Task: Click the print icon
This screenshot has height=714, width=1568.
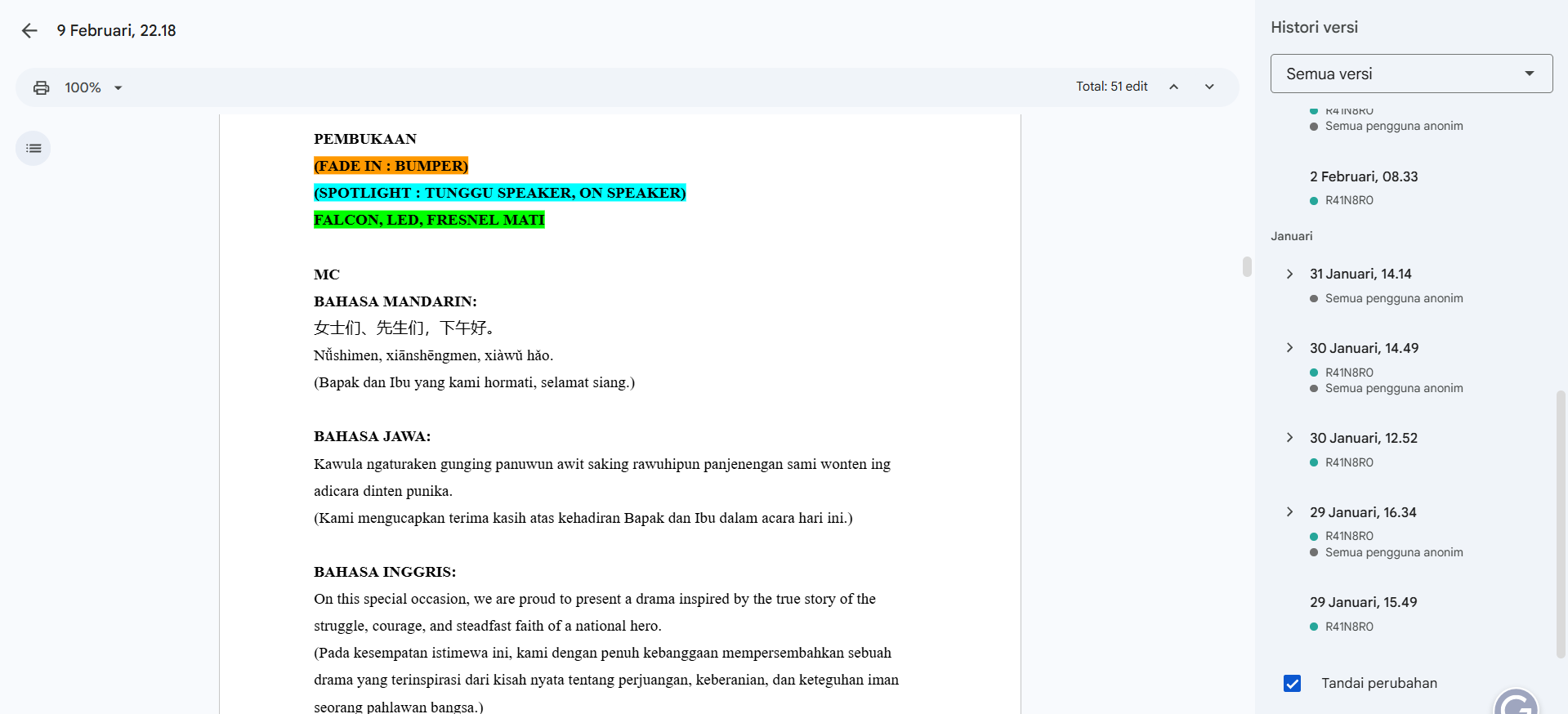Action: 41,87
